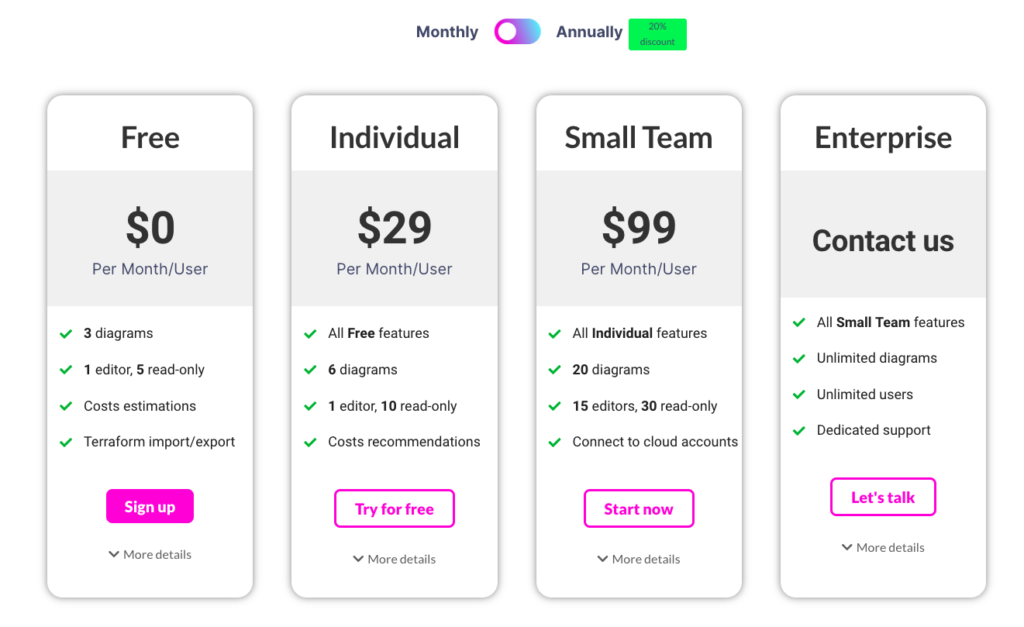Toggle the Monthly/Annually billing switch
Screen dimensions: 1024x627
tap(517, 31)
